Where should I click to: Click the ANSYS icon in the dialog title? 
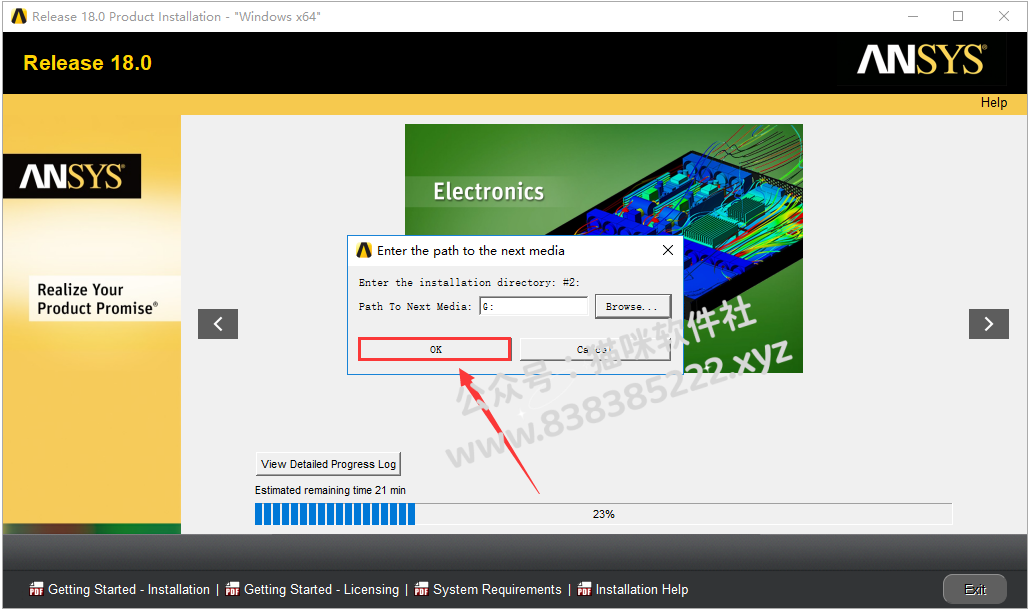(364, 250)
